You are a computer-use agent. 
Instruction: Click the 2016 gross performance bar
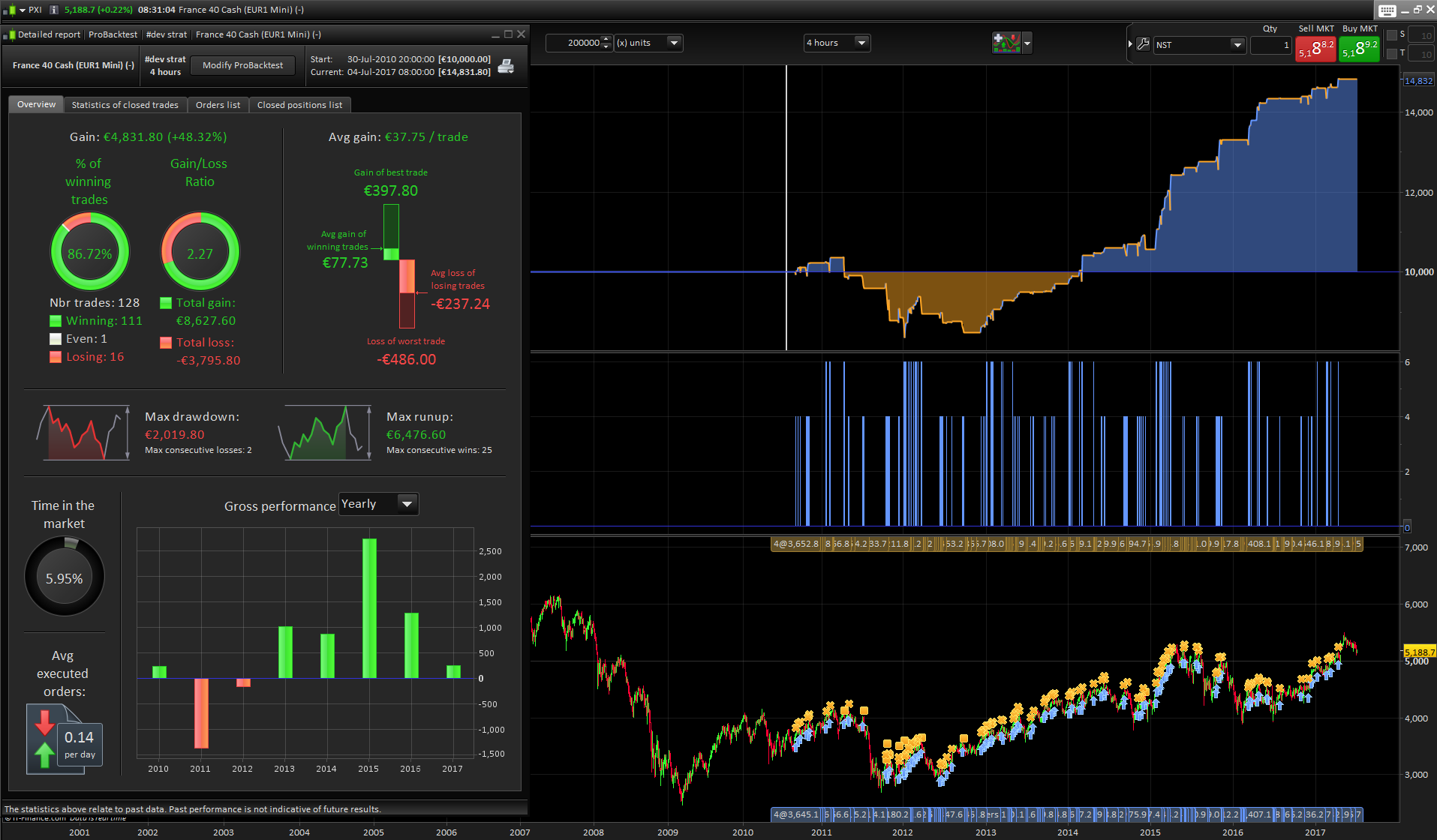pos(411,646)
